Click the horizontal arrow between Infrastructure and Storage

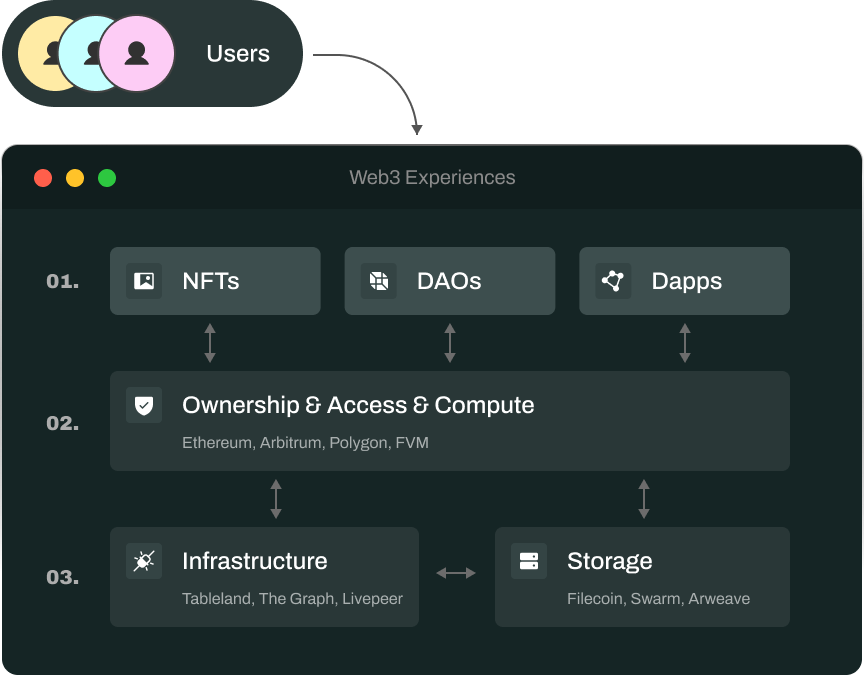[456, 573]
